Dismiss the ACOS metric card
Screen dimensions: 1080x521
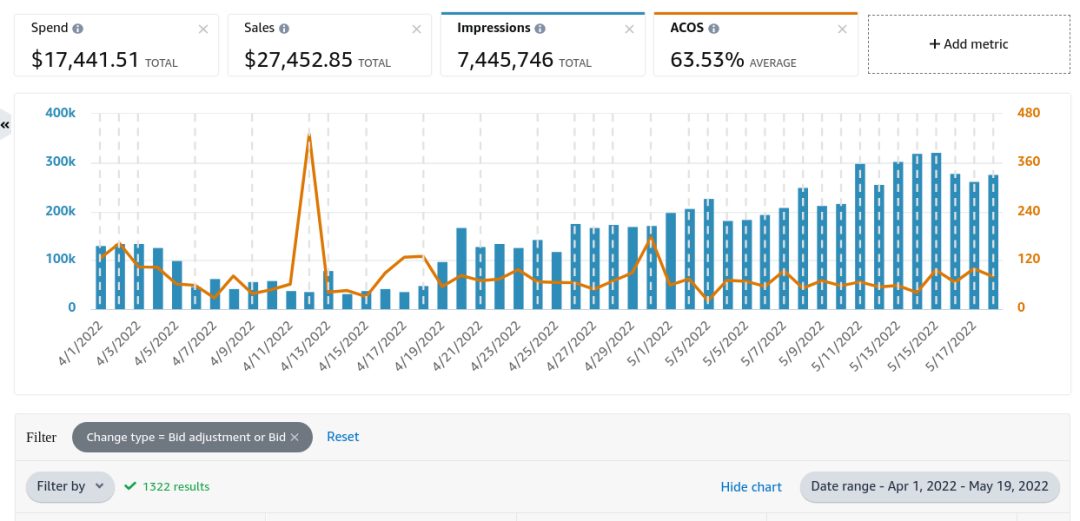point(842,29)
